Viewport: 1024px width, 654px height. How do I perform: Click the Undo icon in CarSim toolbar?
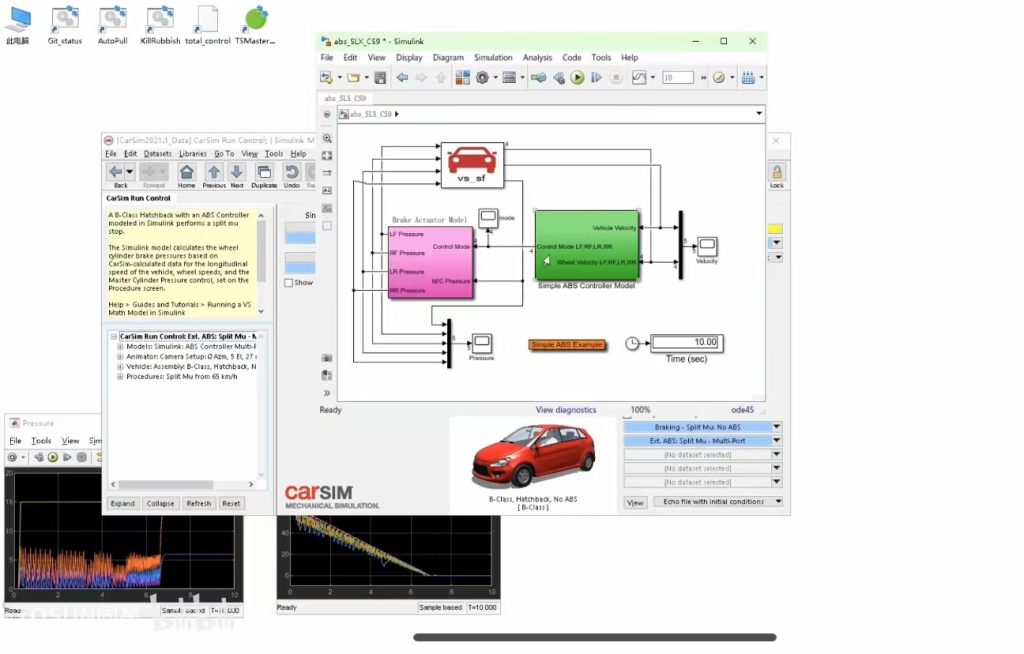tap(293, 172)
